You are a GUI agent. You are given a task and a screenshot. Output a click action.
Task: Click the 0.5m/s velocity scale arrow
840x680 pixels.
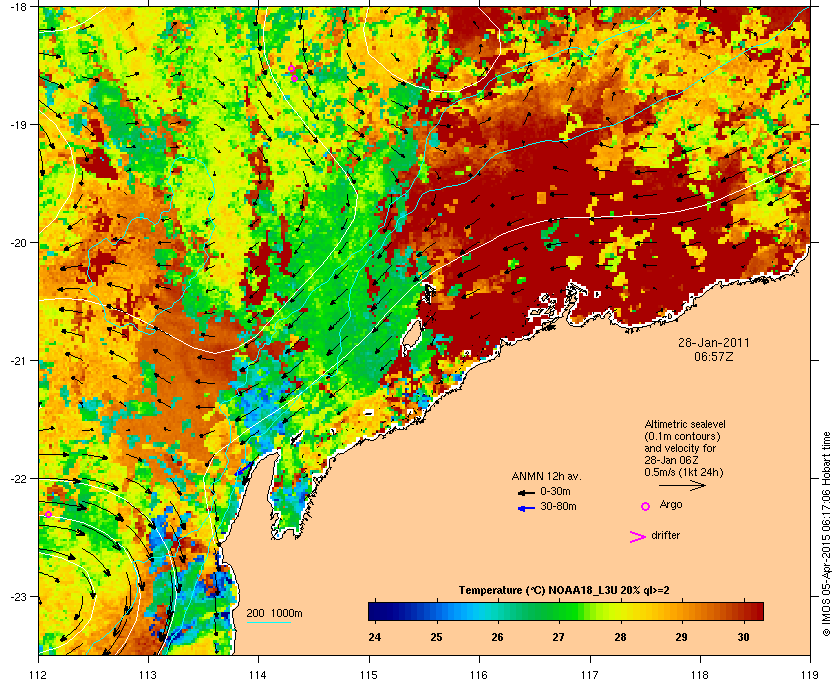click(682, 485)
